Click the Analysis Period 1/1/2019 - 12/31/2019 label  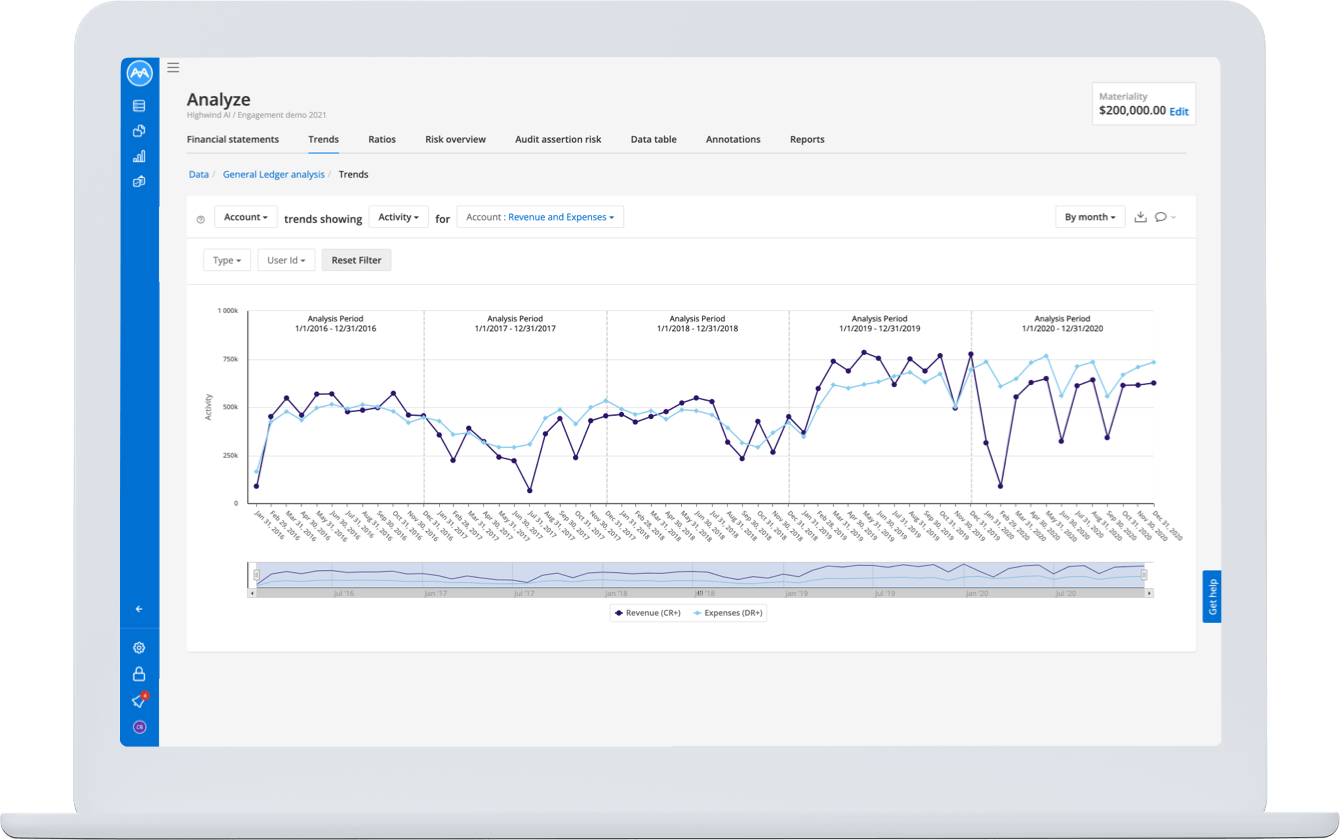click(x=880, y=323)
